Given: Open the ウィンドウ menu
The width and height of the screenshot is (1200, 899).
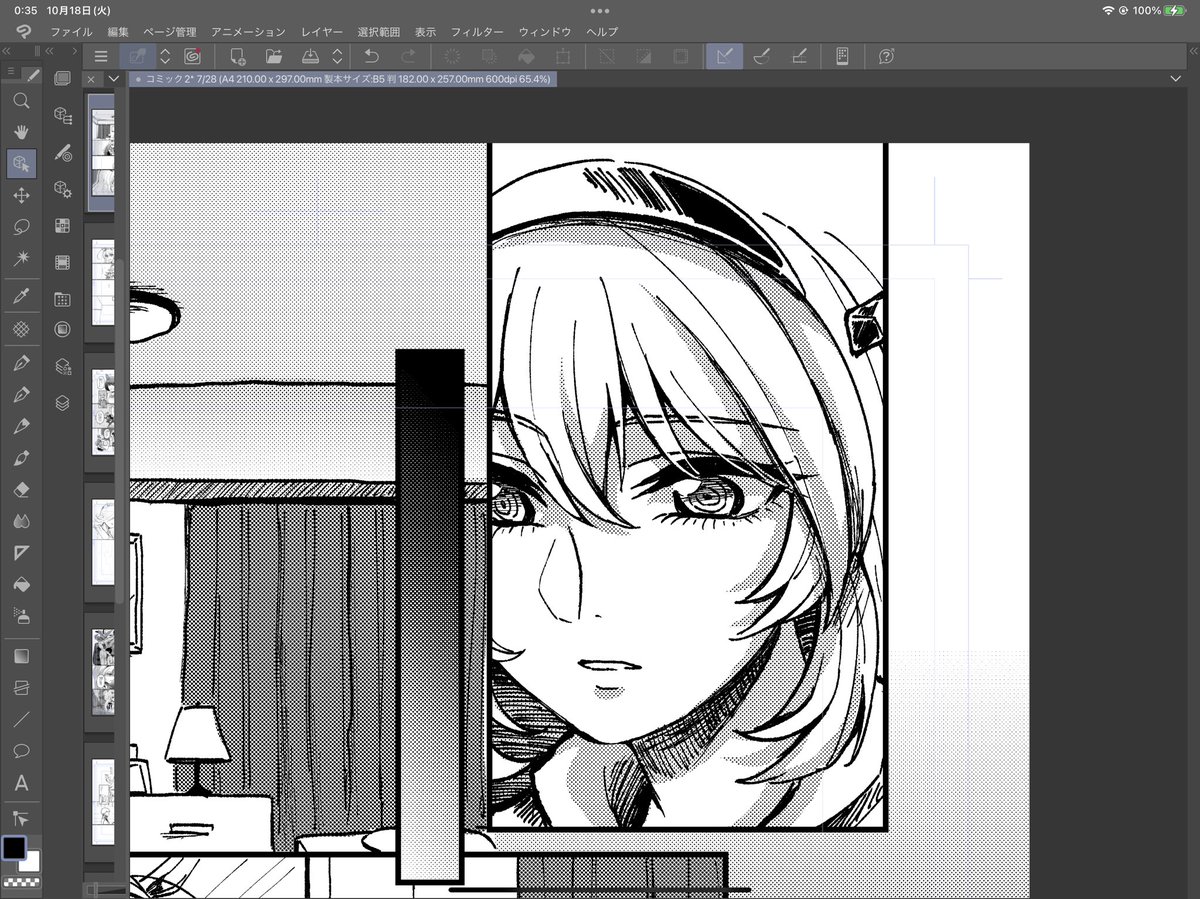Looking at the screenshot, I should tap(544, 32).
